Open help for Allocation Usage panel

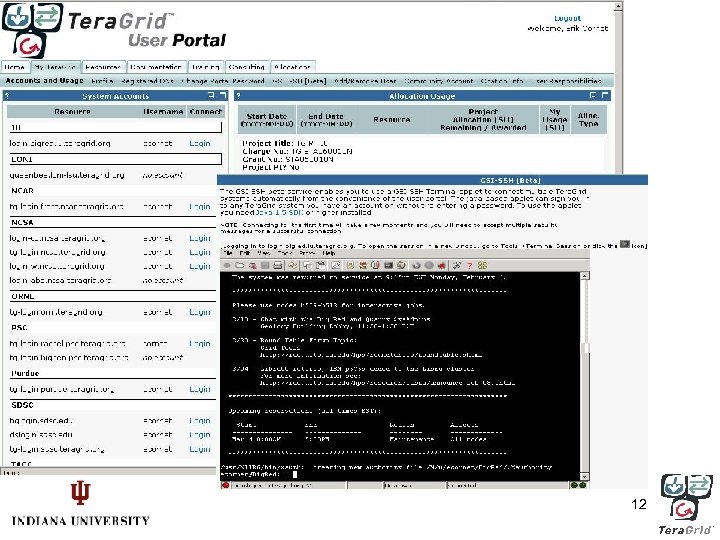(239, 96)
